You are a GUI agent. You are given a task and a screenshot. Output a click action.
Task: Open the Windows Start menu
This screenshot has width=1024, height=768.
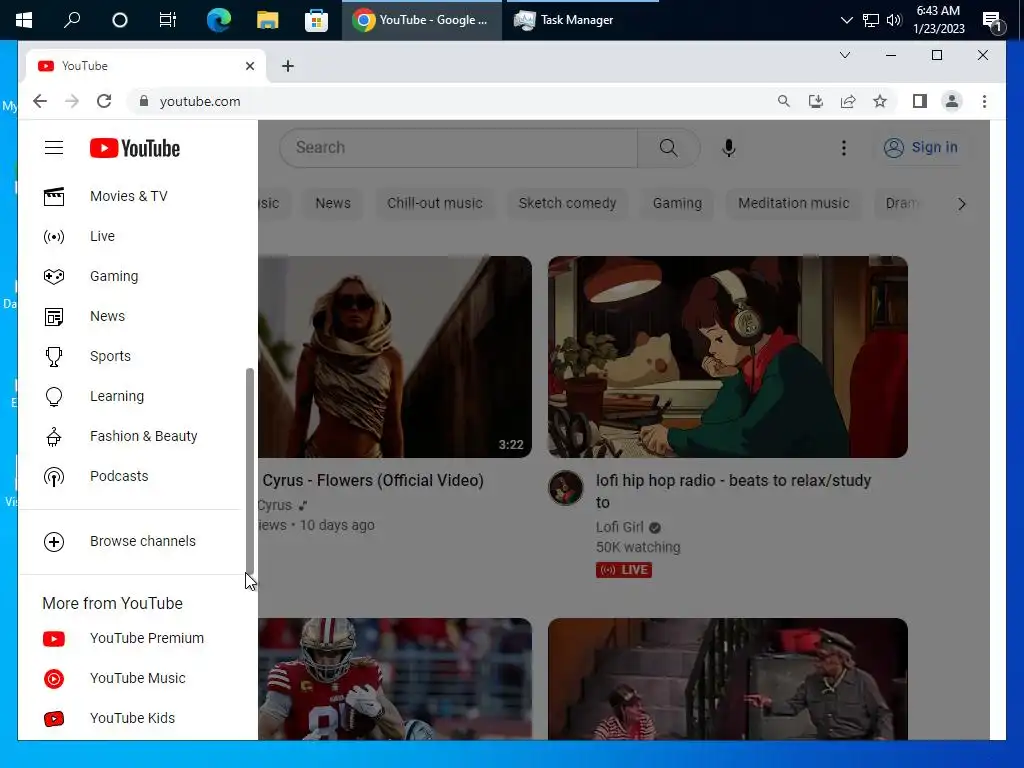24,20
